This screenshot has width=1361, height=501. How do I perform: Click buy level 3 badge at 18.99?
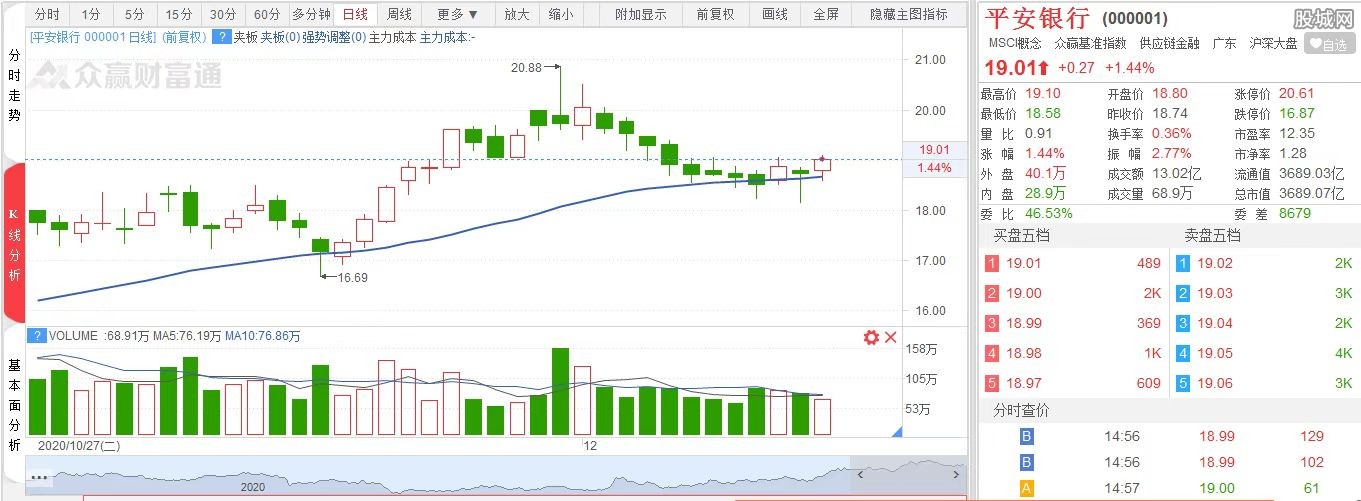pos(992,324)
